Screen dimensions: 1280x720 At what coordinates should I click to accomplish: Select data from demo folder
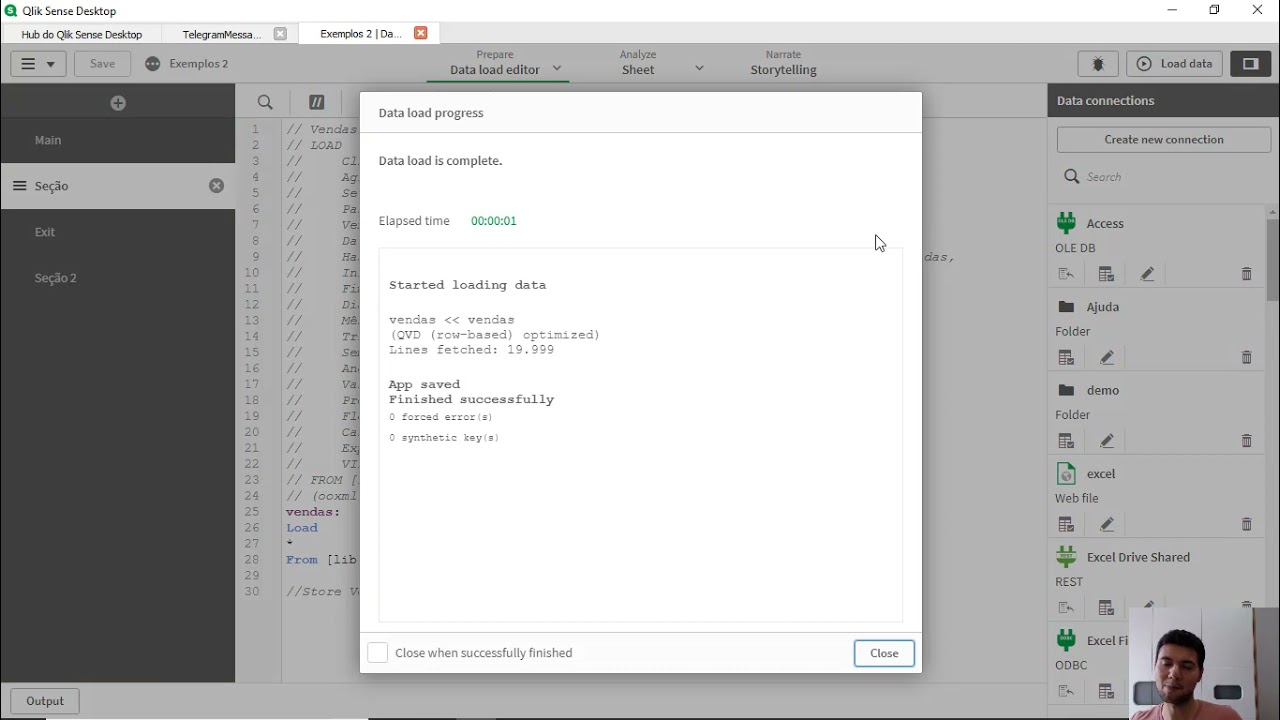1066,441
